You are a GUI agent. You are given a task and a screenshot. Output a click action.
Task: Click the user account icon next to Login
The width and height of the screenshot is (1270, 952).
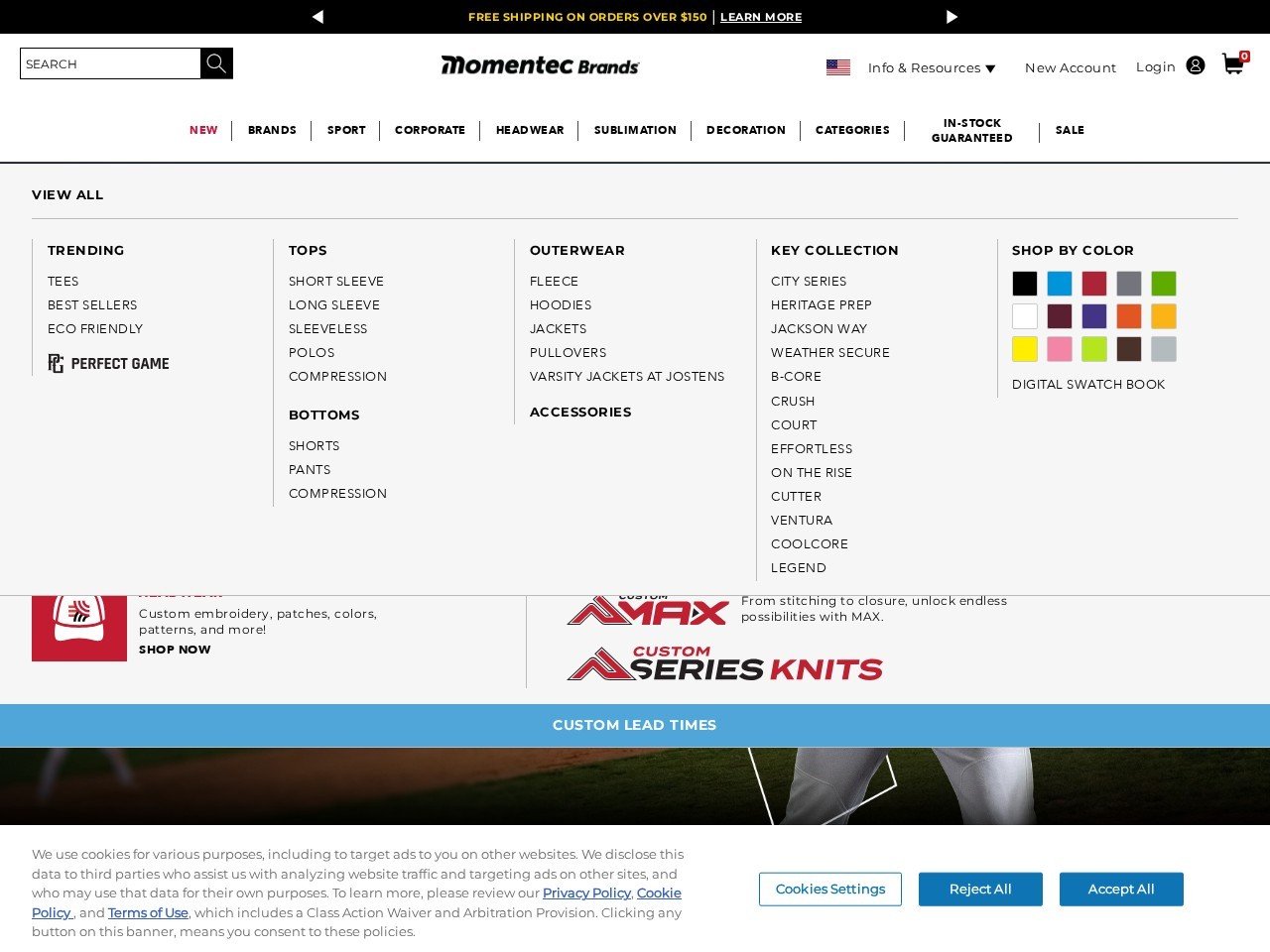(1196, 65)
